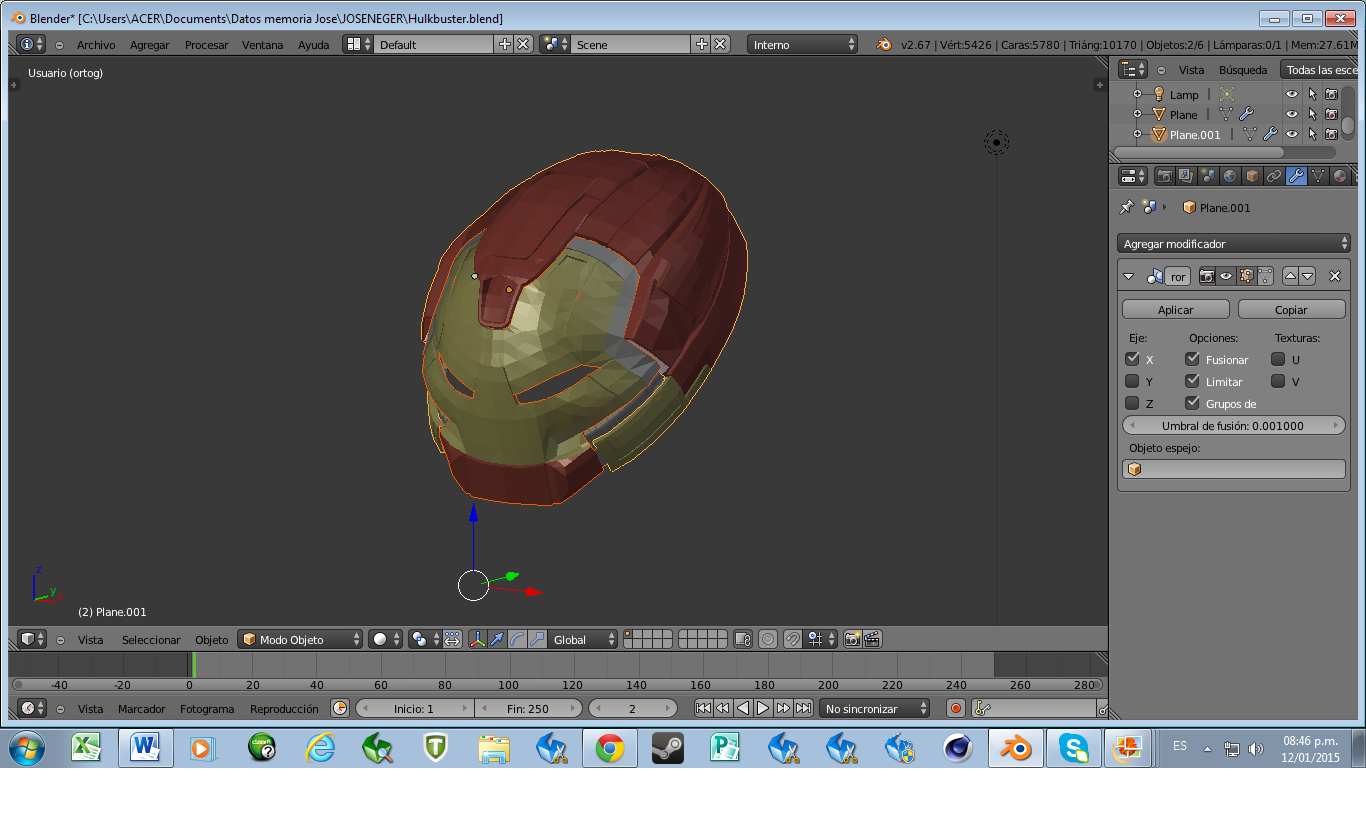Open Skype from the taskbar
This screenshot has width=1366, height=834.
pyautogui.click(x=1074, y=748)
